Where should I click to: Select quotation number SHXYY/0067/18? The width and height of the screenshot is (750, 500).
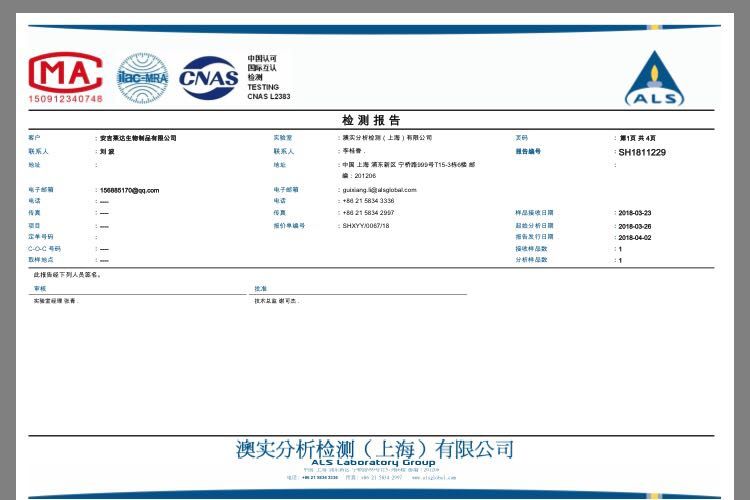[366, 226]
